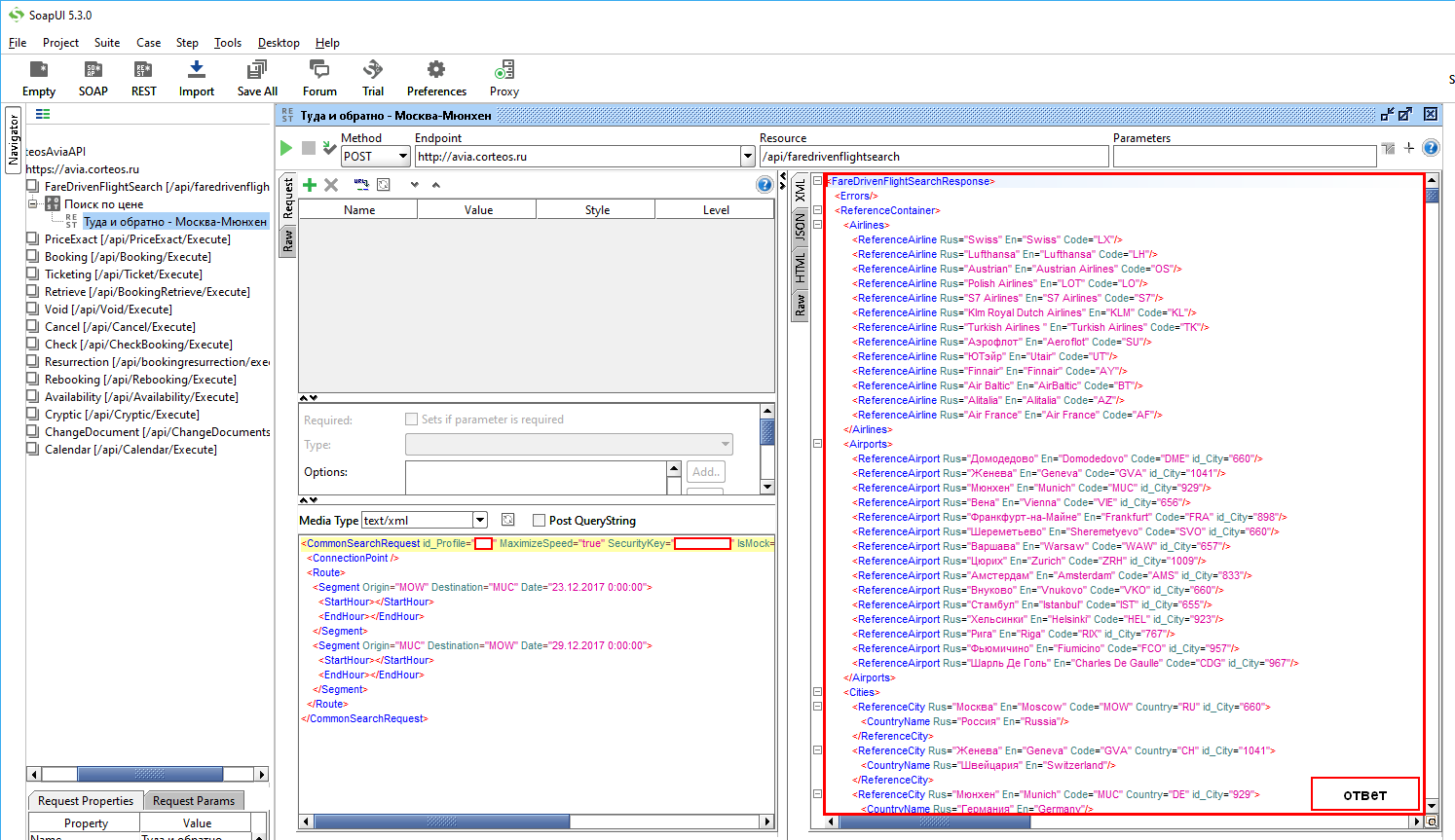The width and height of the screenshot is (1455, 840).
Task: Enable the Post QueryString checkbox
Action: [x=540, y=521]
